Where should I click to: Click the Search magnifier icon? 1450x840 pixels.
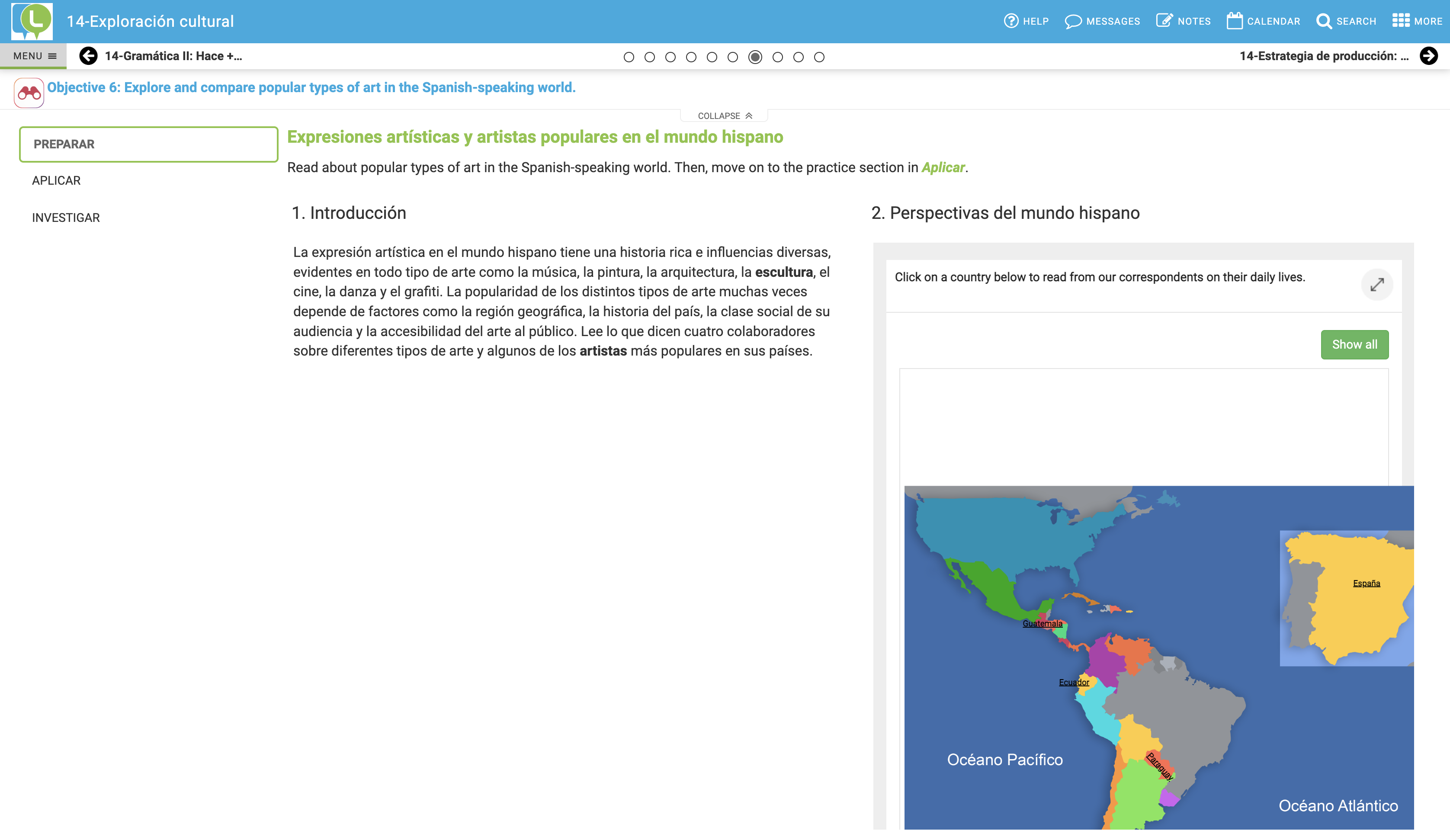(1323, 21)
